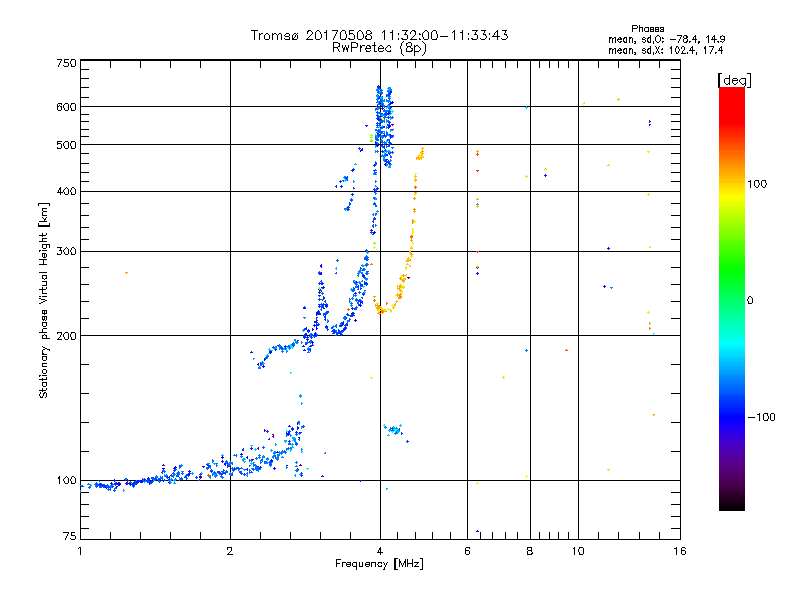Screen dimensions: 800x600
Task: Click the x-axis label '8'
Action: point(530,551)
